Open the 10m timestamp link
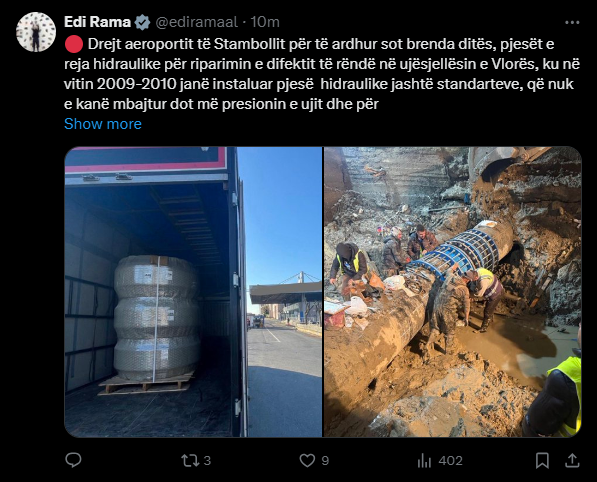The height and width of the screenshot is (482, 597). (x=265, y=22)
